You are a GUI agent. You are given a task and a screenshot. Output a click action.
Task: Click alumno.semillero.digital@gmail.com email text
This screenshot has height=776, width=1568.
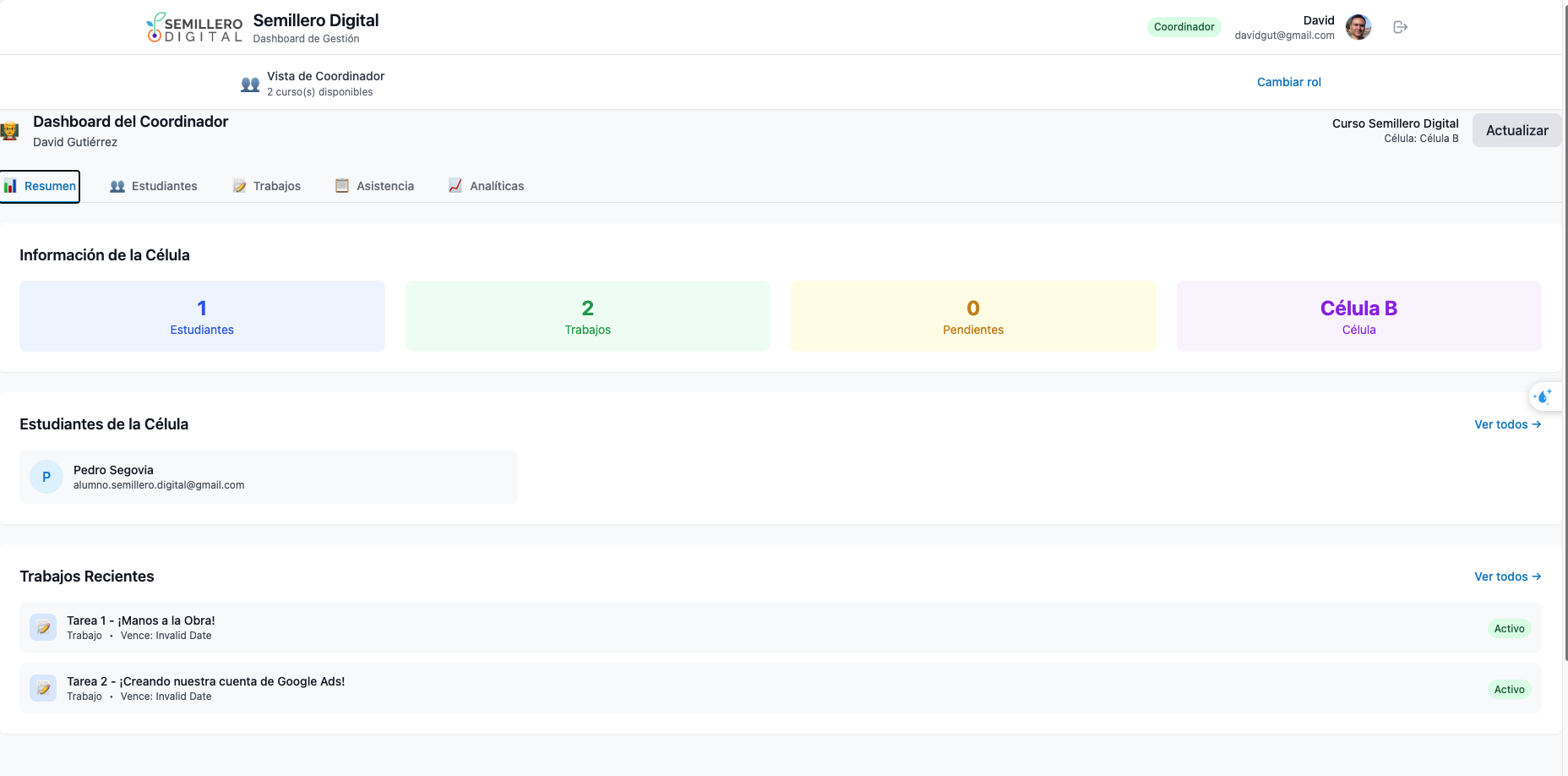(x=159, y=485)
